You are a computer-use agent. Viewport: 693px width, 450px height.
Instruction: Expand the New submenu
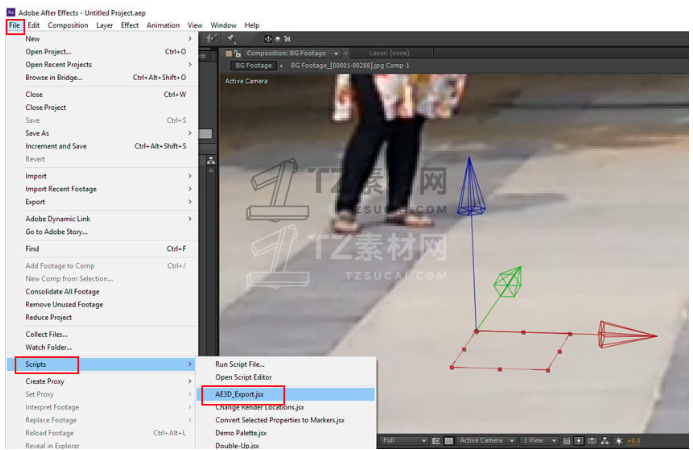[103, 39]
